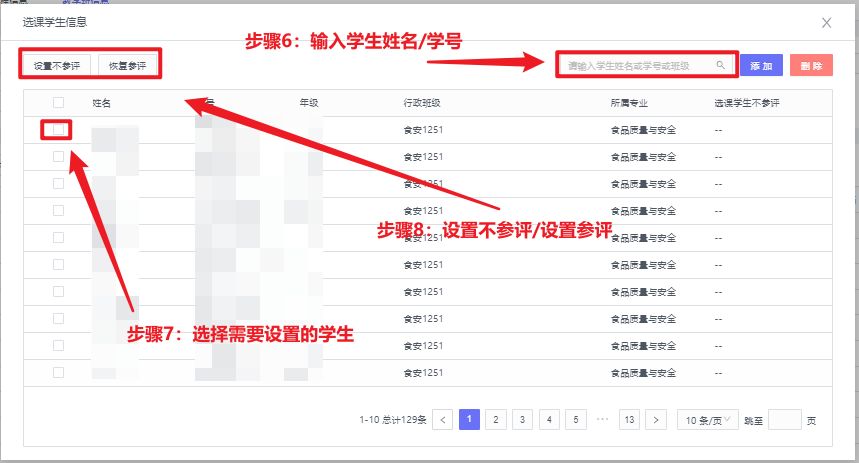
Task: Click the pagination ellipsis to skip pages
Action: pyautogui.click(x=602, y=420)
